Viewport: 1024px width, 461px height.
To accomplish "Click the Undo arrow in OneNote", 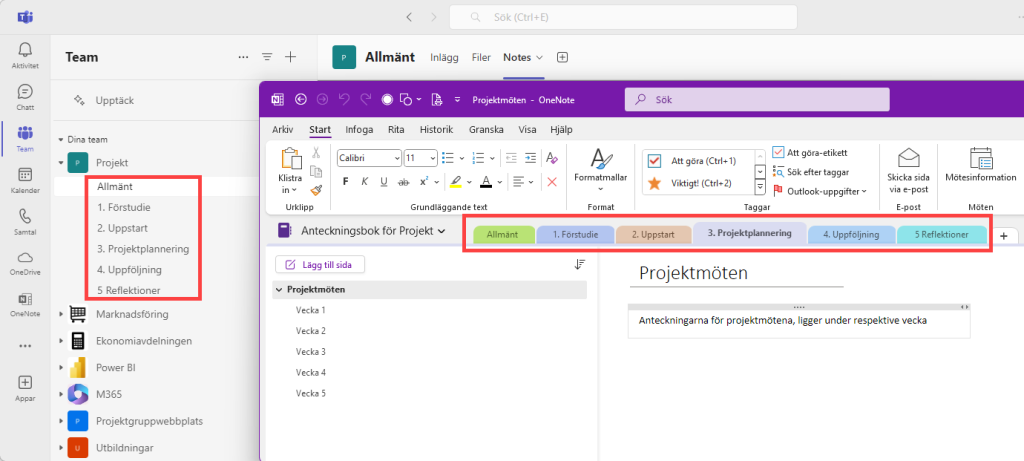I will pos(344,99).
